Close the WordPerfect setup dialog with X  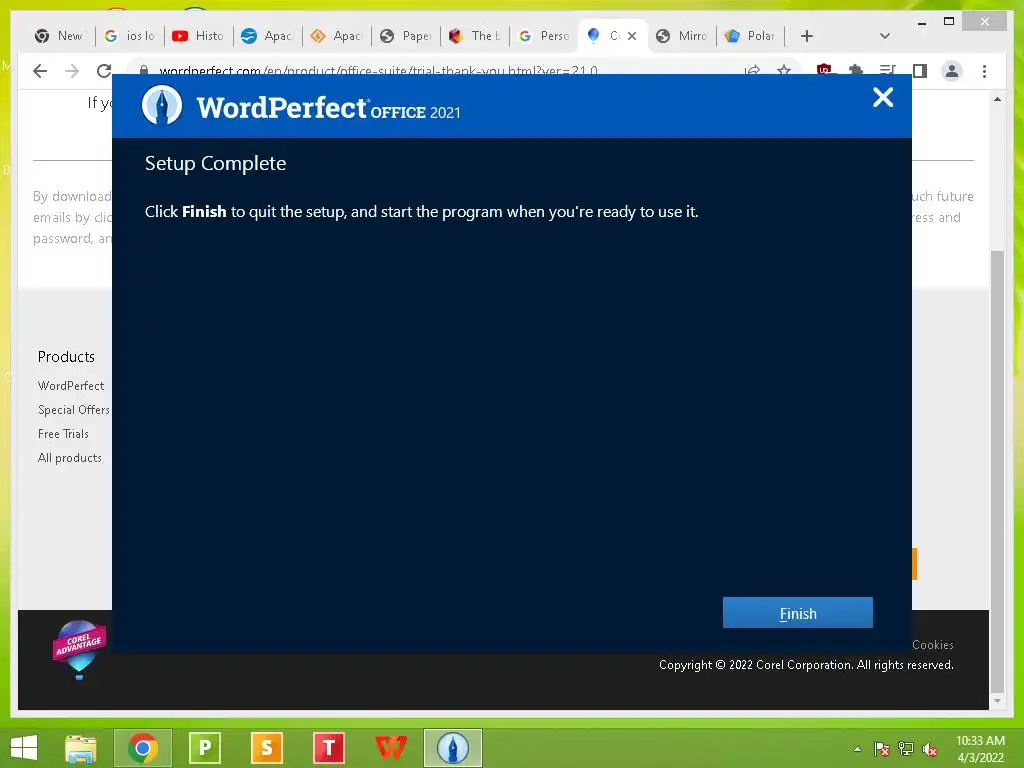tap(883, 97)
